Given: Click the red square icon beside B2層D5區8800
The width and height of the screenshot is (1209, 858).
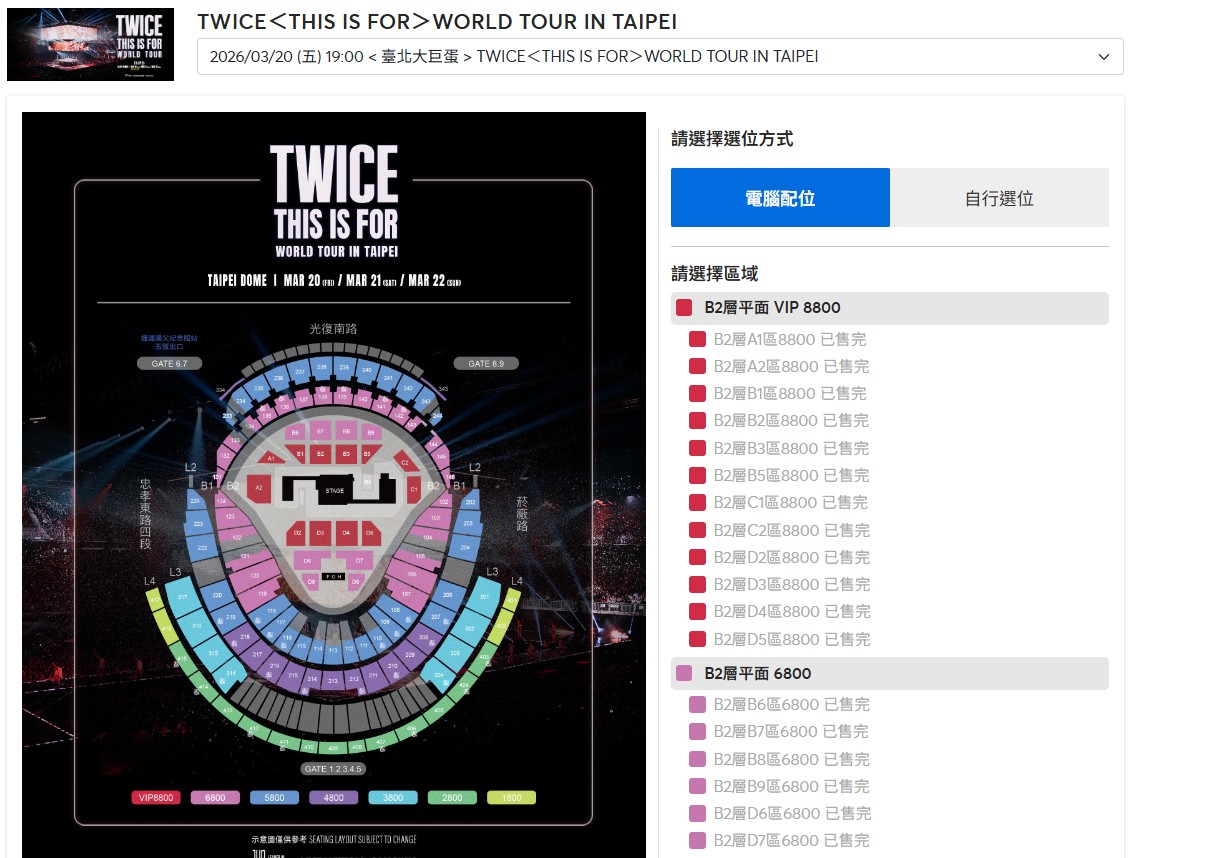Looking at the screenshot, I should pyautogui.click(x=697, y=637).
